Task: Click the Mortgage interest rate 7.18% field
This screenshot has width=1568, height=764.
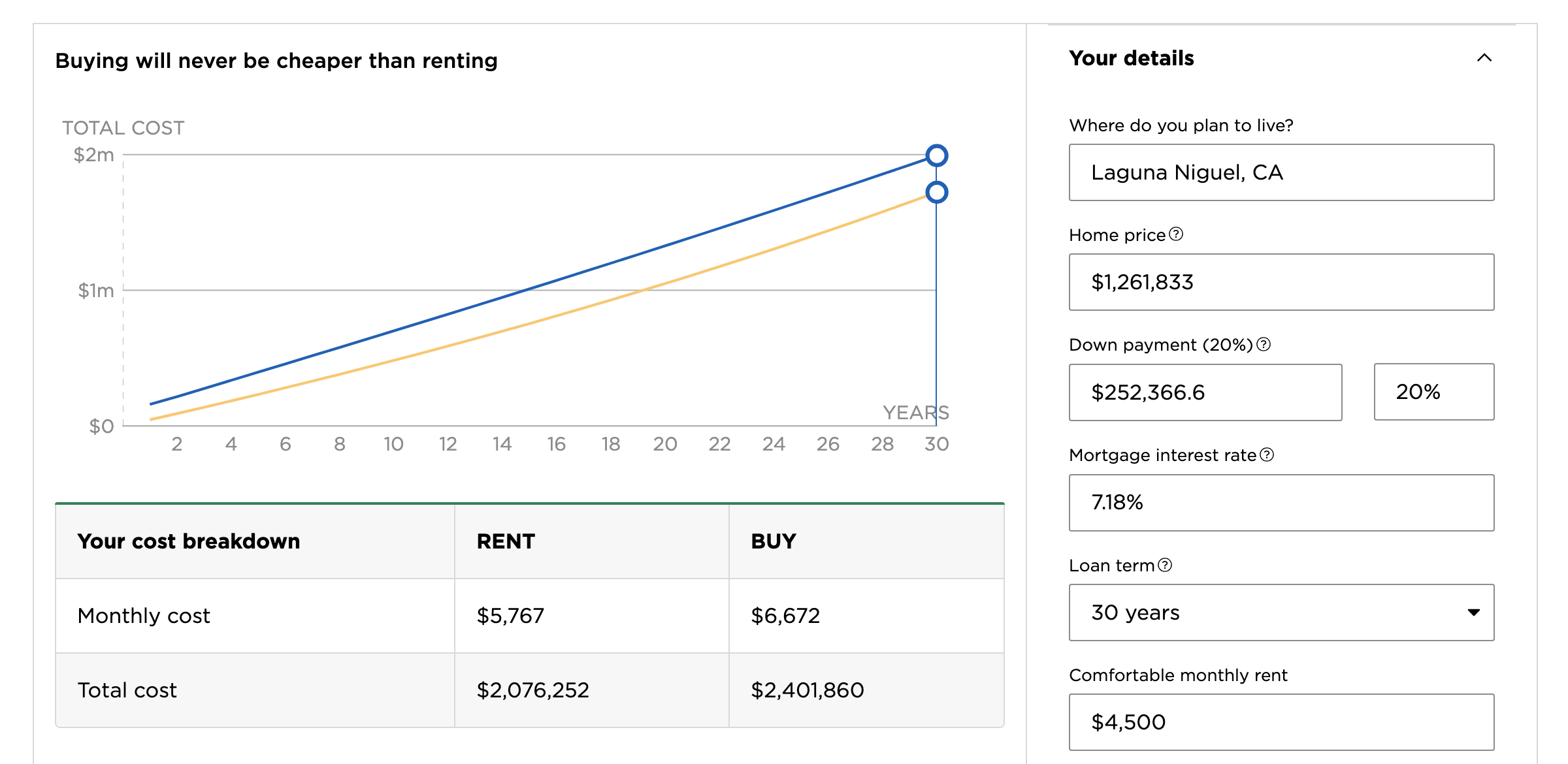Action: coord(1281,503)
